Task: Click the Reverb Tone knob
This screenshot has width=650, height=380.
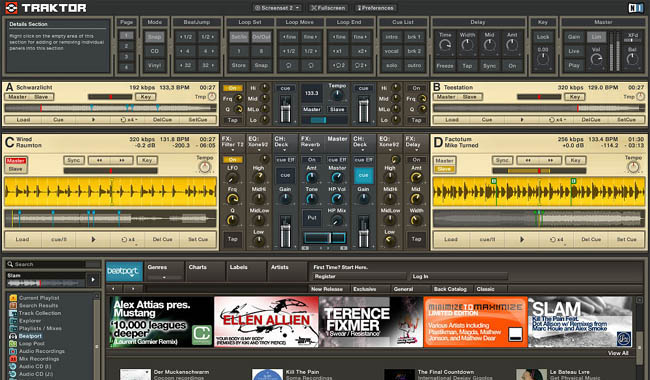Action: point(311,199)
